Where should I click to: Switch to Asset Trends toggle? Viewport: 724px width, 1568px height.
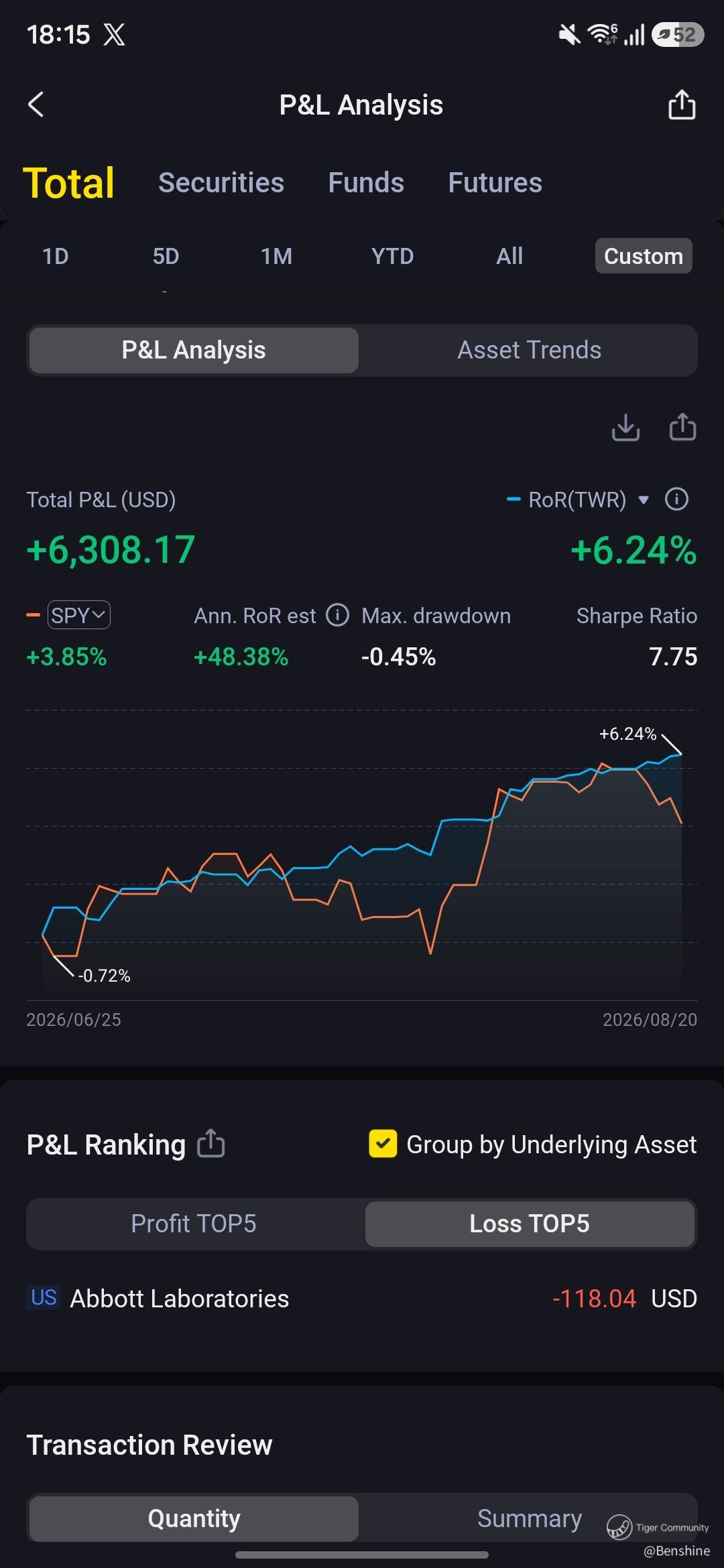[529, 350]
